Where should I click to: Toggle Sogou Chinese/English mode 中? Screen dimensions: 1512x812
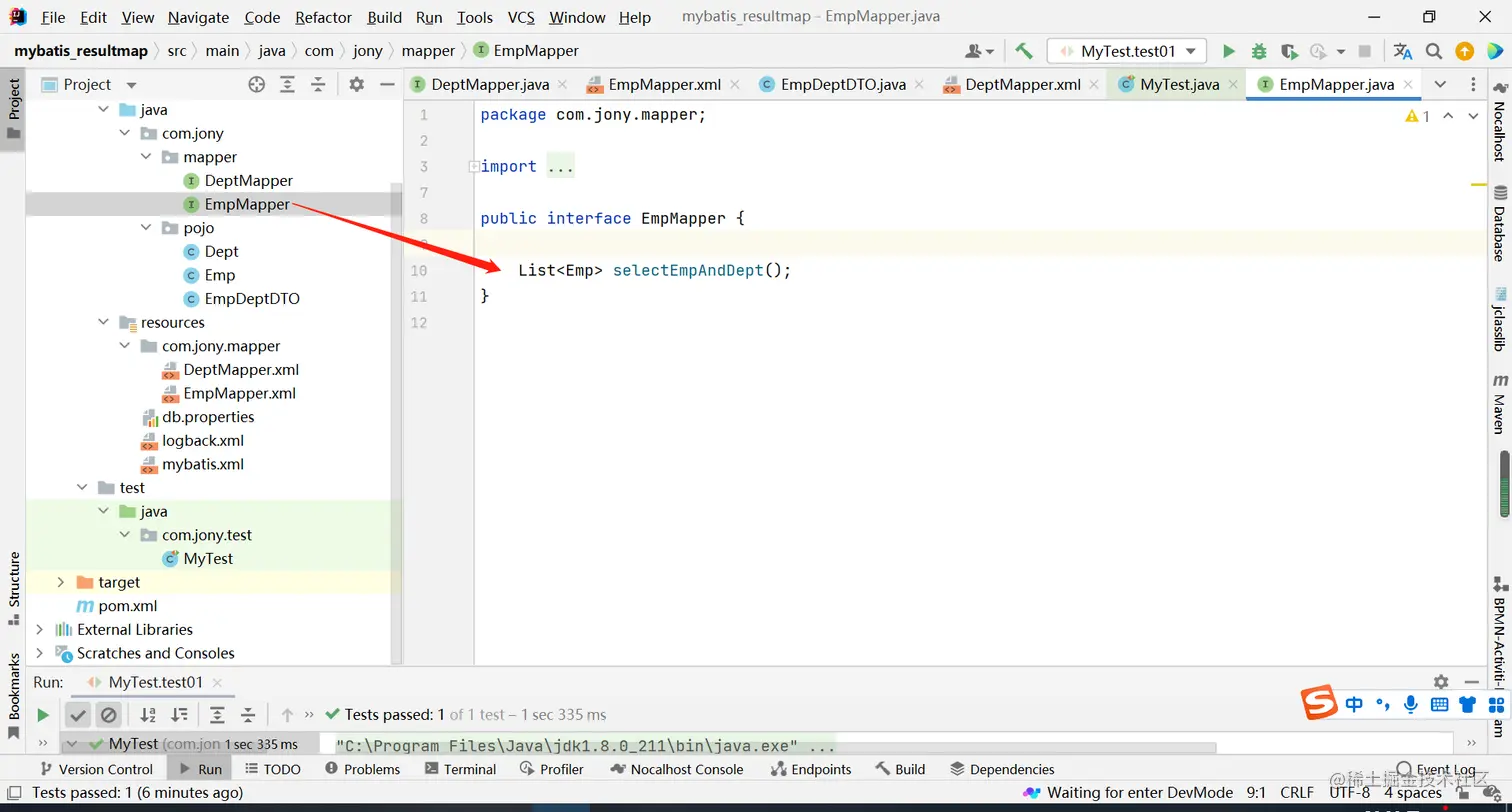1354,704
